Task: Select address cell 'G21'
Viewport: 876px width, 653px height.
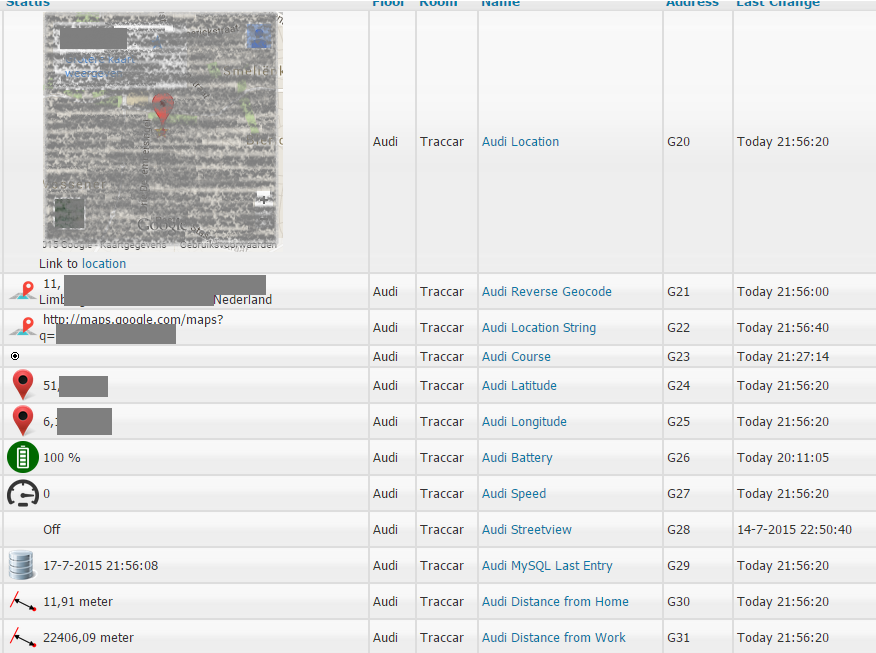Action: [x=678, y=292]
